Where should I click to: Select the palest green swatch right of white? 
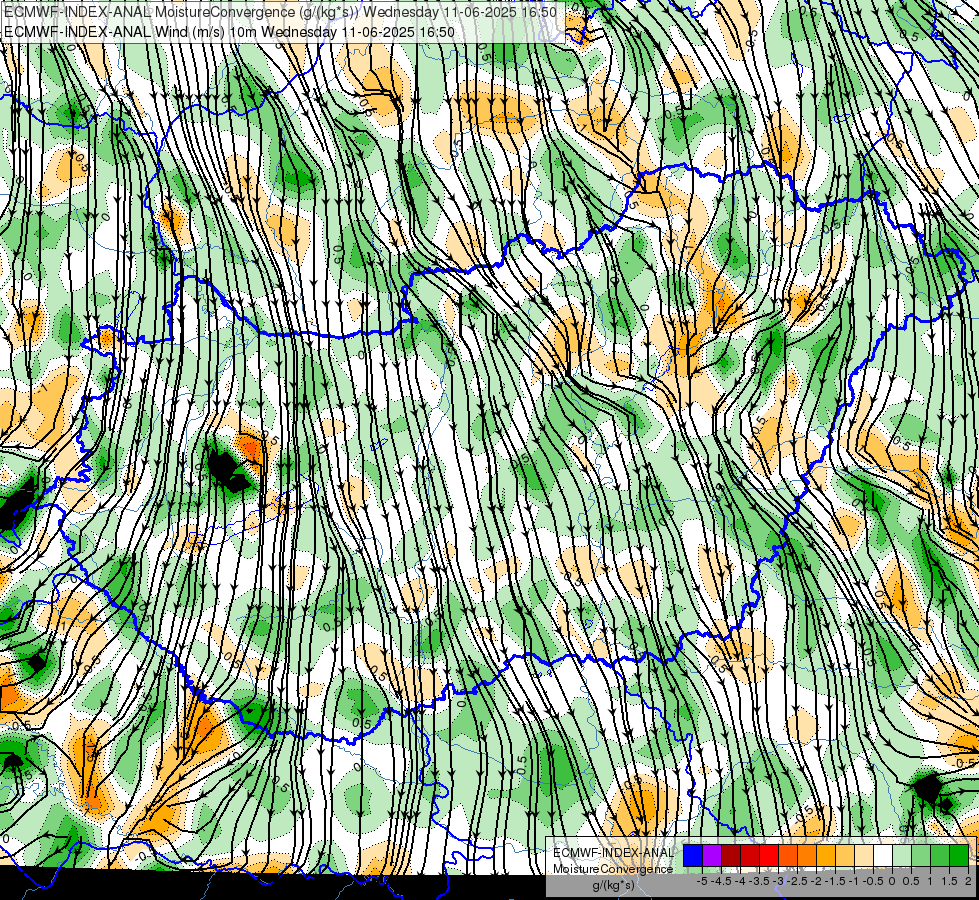pos(902,856)
